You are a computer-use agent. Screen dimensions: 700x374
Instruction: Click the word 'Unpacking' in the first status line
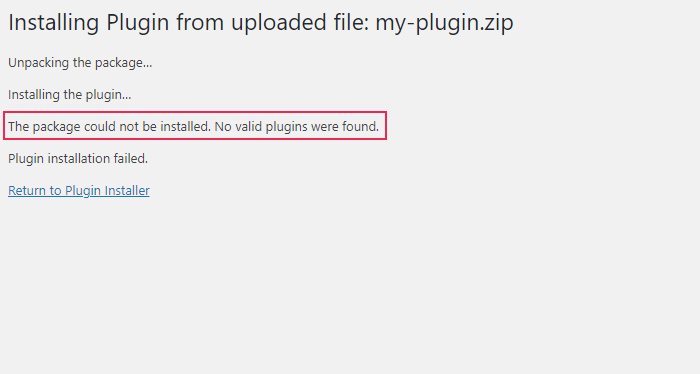tap(38, 63)
